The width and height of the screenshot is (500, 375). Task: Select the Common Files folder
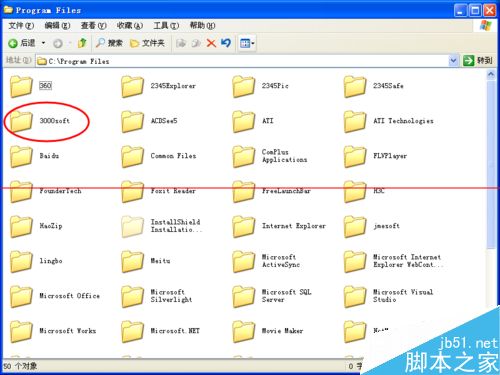tap(158, 156)
